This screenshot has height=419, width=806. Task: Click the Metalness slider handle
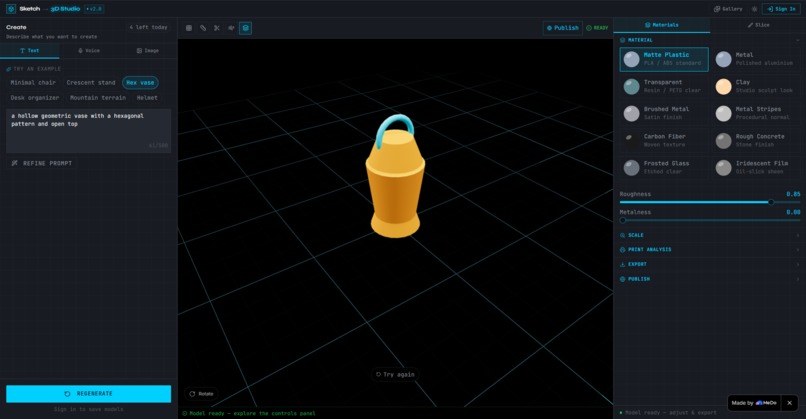click(622, 220)
